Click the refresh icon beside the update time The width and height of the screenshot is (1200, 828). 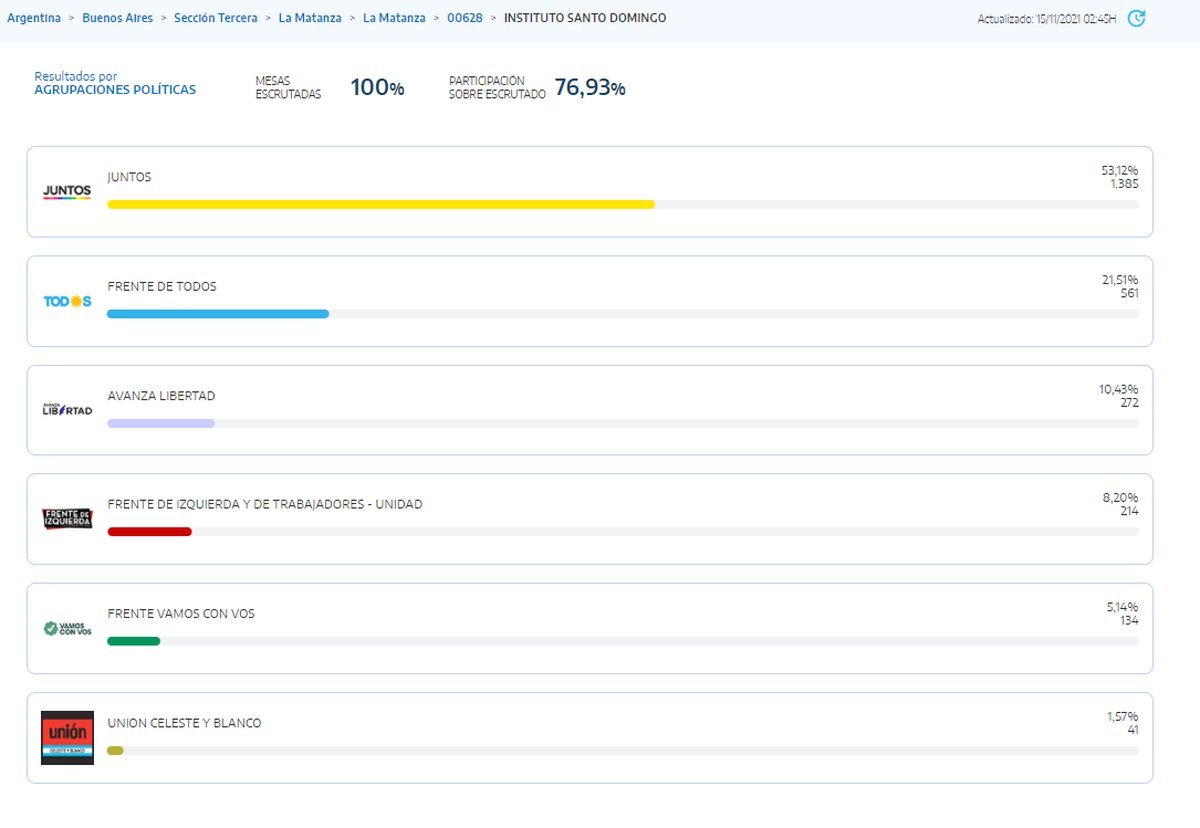click(1135, 18)
